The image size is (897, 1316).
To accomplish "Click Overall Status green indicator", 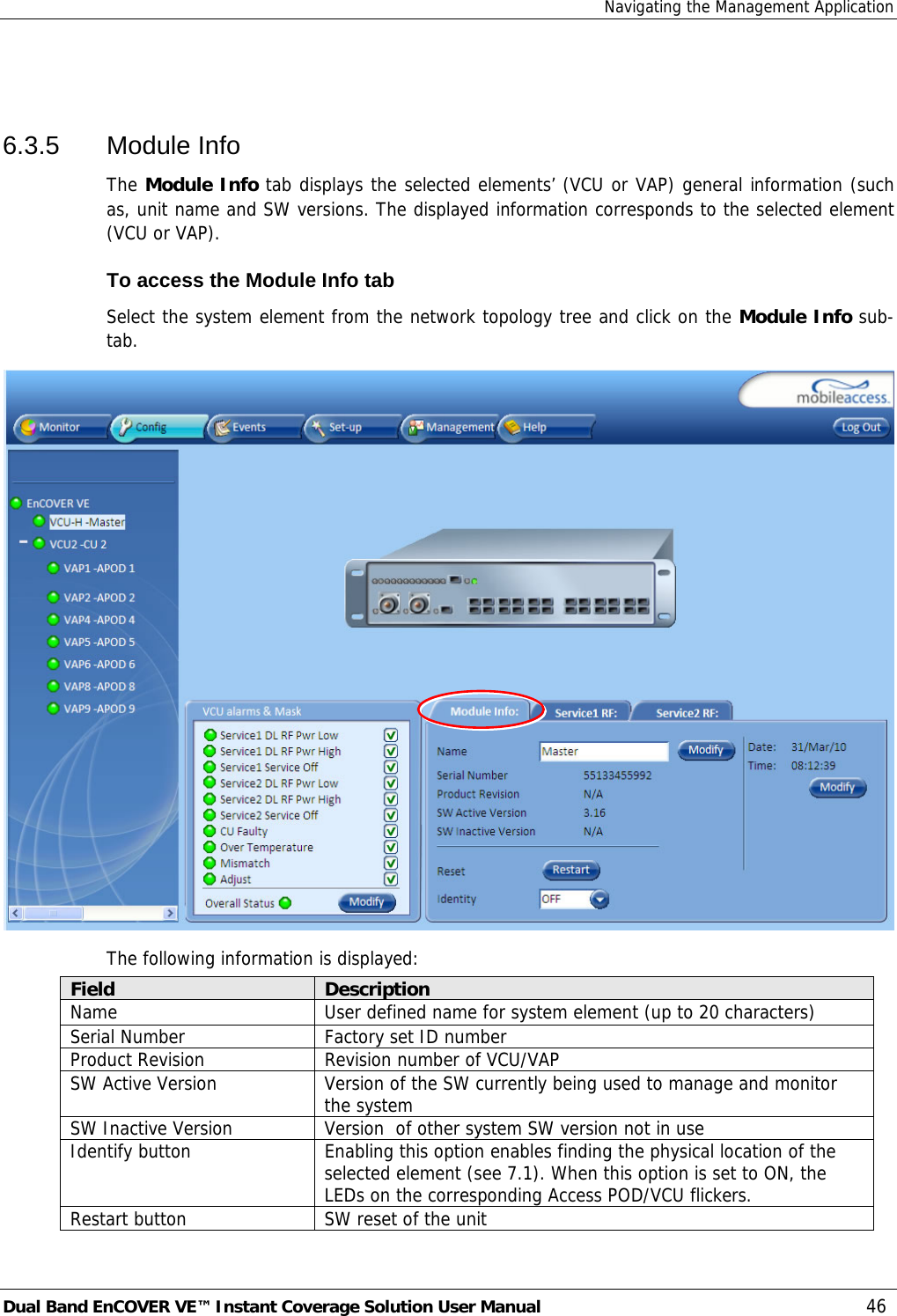I will tap(285, 903).
